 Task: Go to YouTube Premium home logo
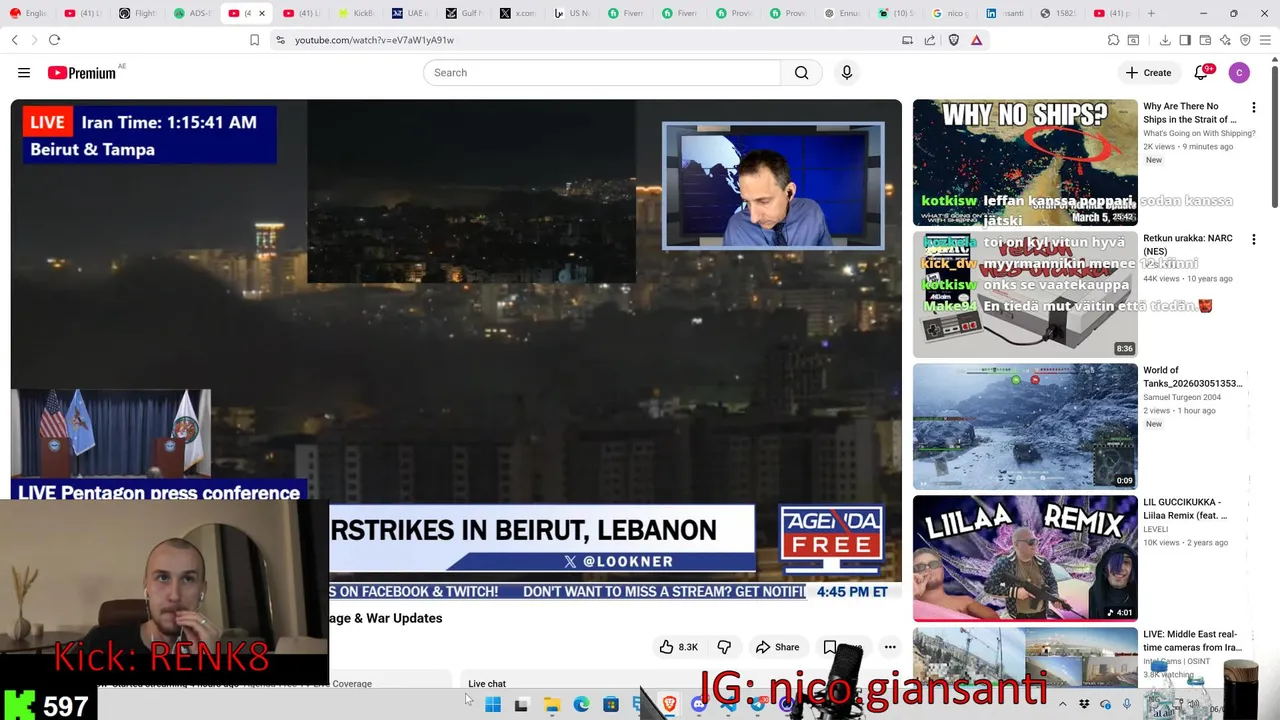tap(82, 73)
